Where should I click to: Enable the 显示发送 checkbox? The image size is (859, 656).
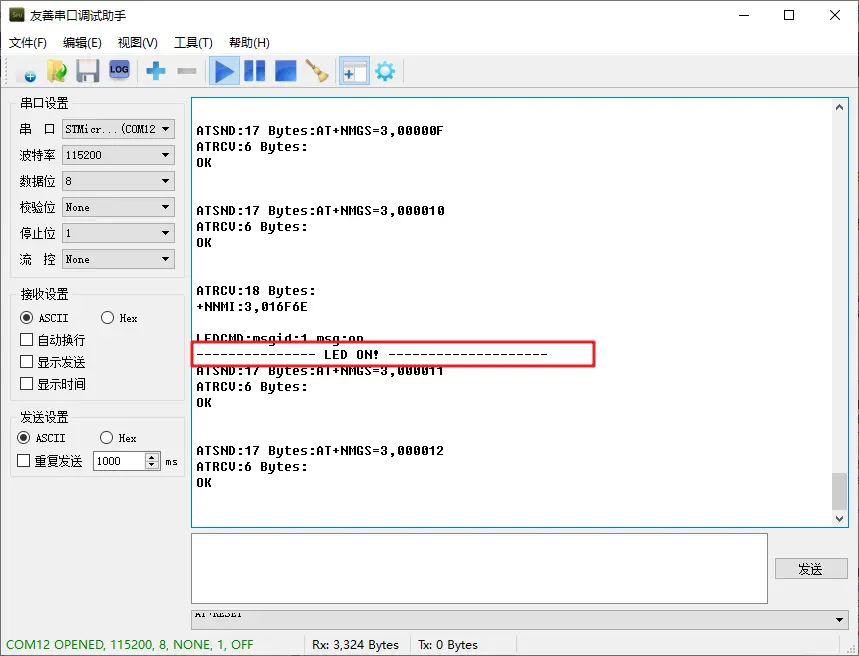(x=26, y=362)
